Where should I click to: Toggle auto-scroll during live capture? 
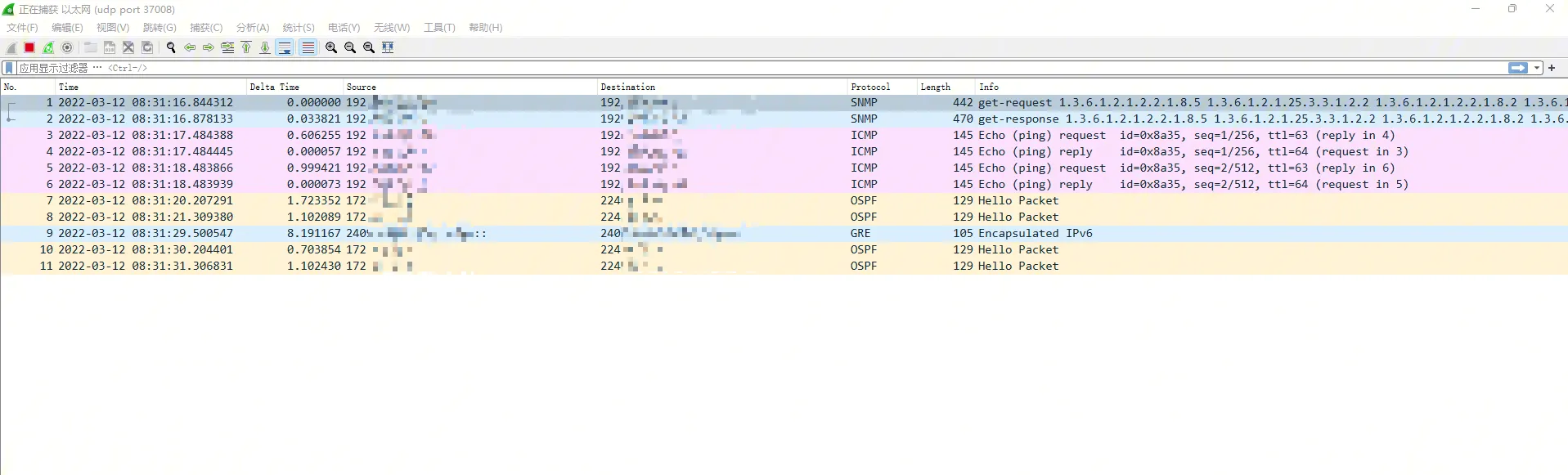tap(285, 47)
